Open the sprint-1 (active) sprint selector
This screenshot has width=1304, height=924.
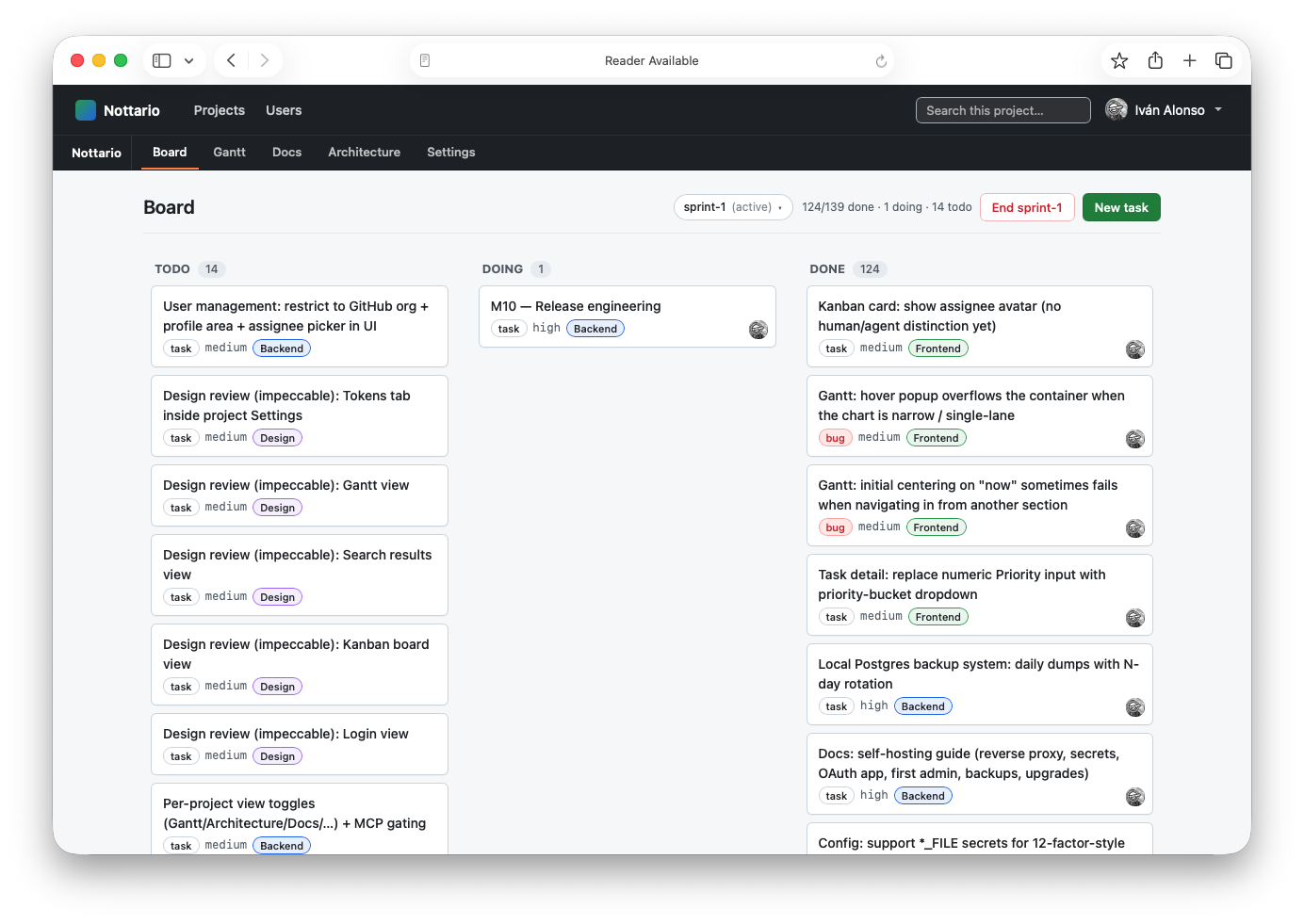733,207
